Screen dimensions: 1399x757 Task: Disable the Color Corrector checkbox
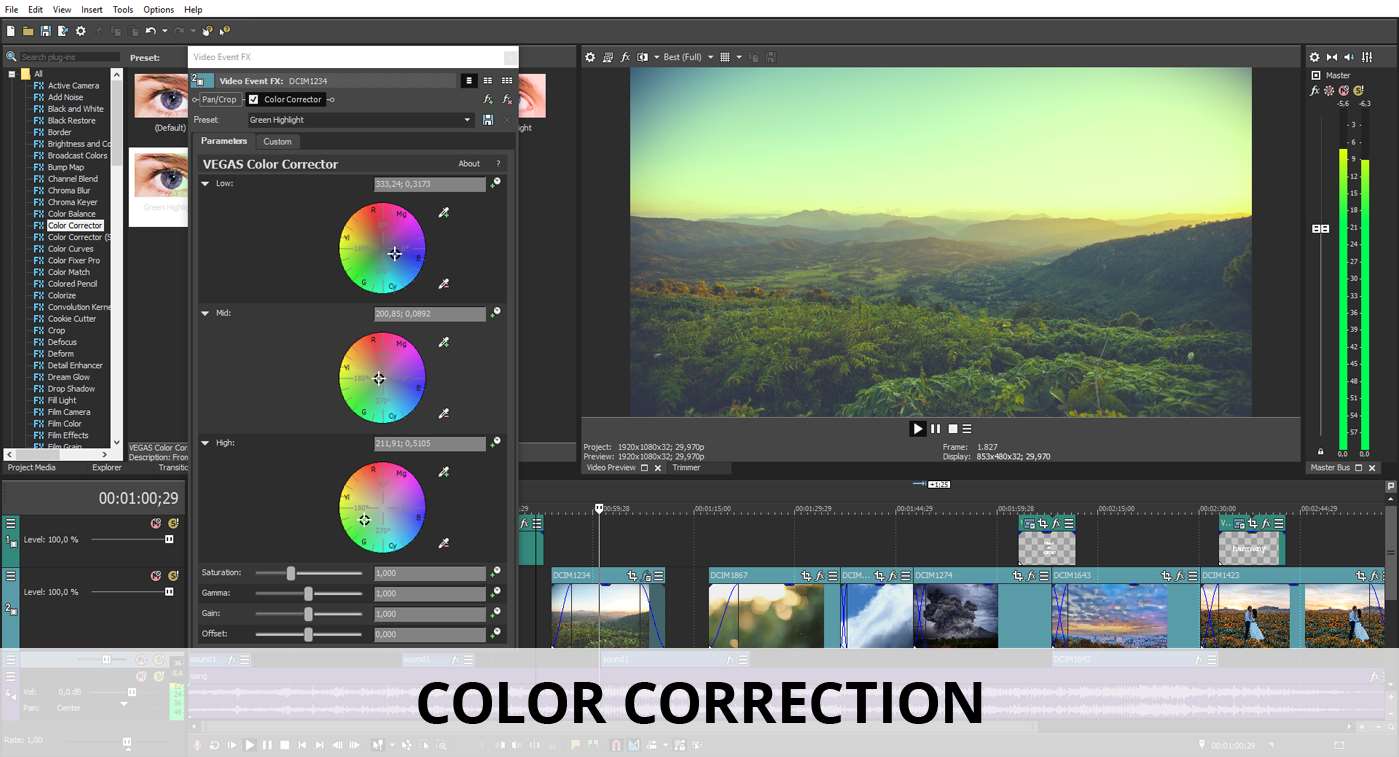tap(254, 99)
